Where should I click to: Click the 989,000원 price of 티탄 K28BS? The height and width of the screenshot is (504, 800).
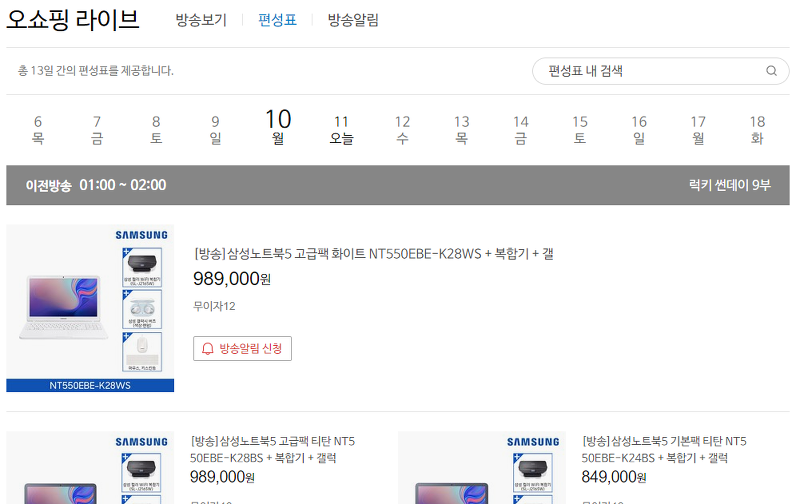(222, 477)
